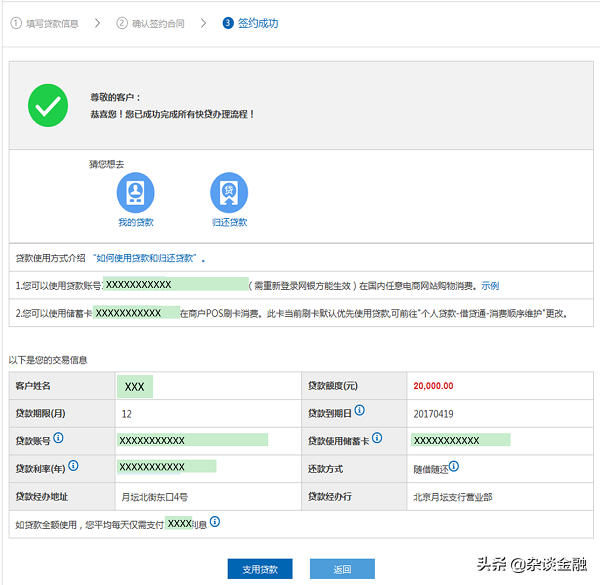
Task: Click masked savings card number in table
Action: [461, 440]
